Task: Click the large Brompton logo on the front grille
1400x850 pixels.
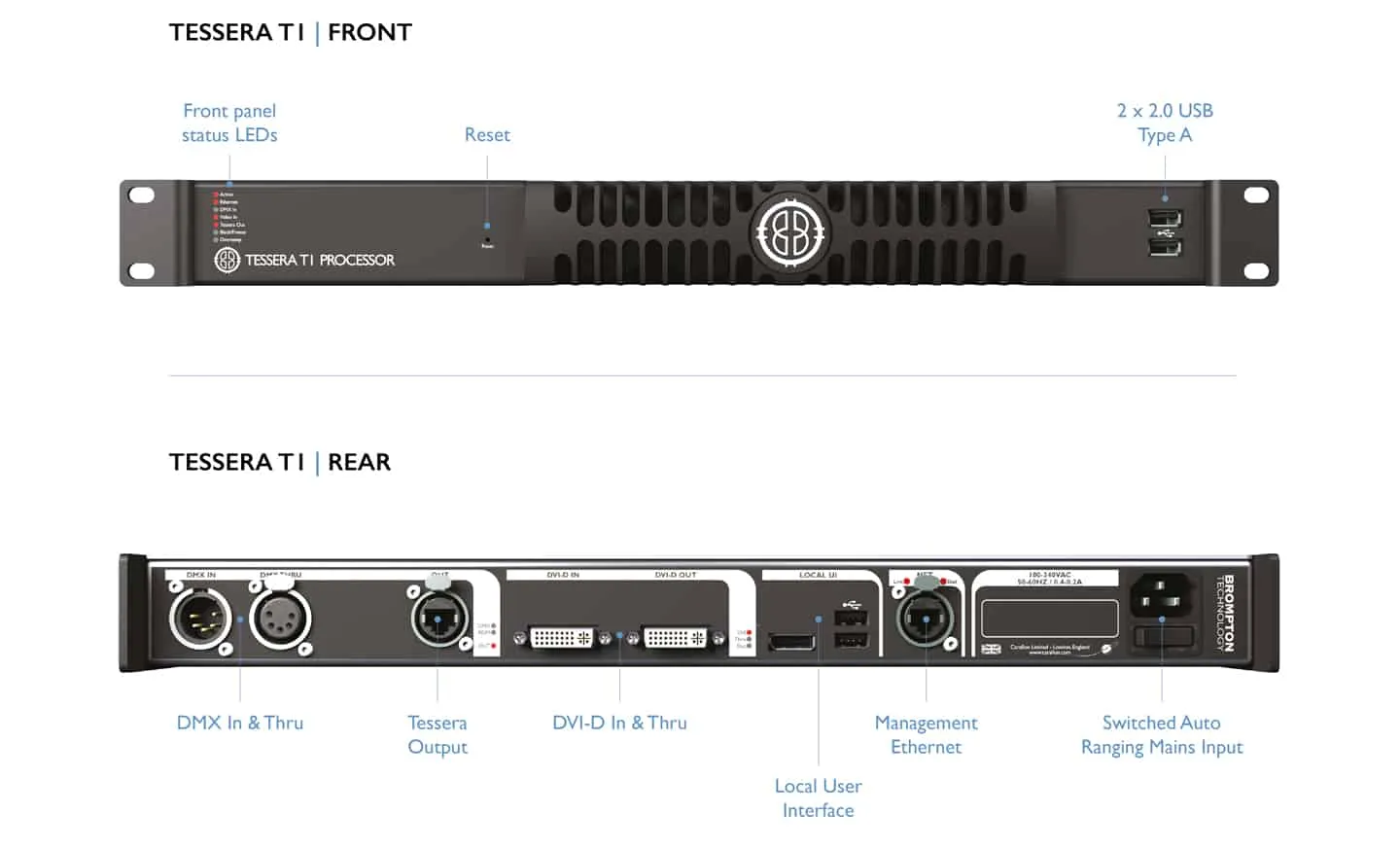Action: click(790, 232)
